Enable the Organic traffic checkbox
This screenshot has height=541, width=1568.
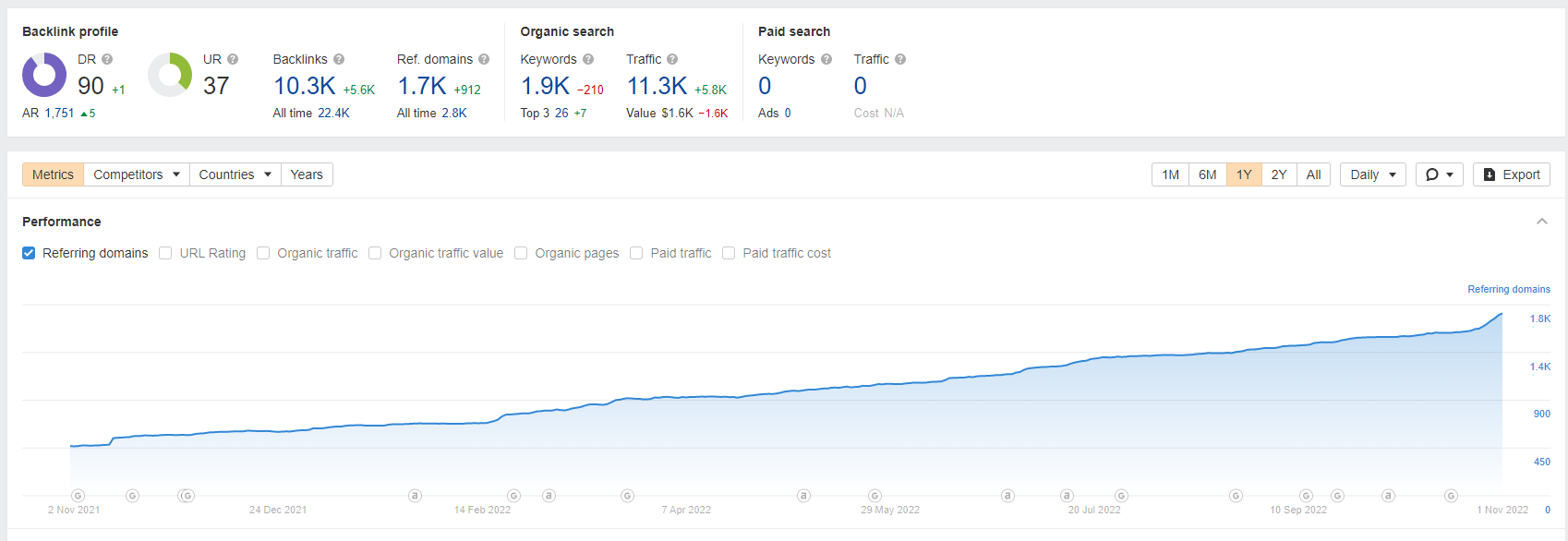263,253
